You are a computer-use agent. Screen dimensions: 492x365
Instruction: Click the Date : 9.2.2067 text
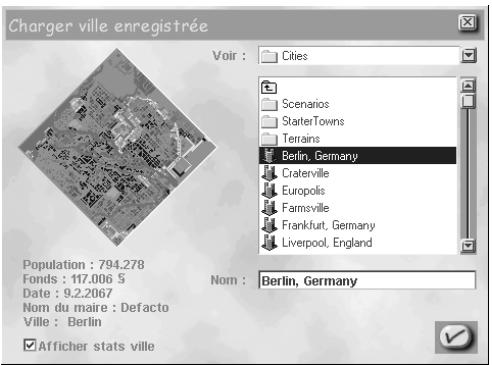pyautogui.click(x=68, y=293)
